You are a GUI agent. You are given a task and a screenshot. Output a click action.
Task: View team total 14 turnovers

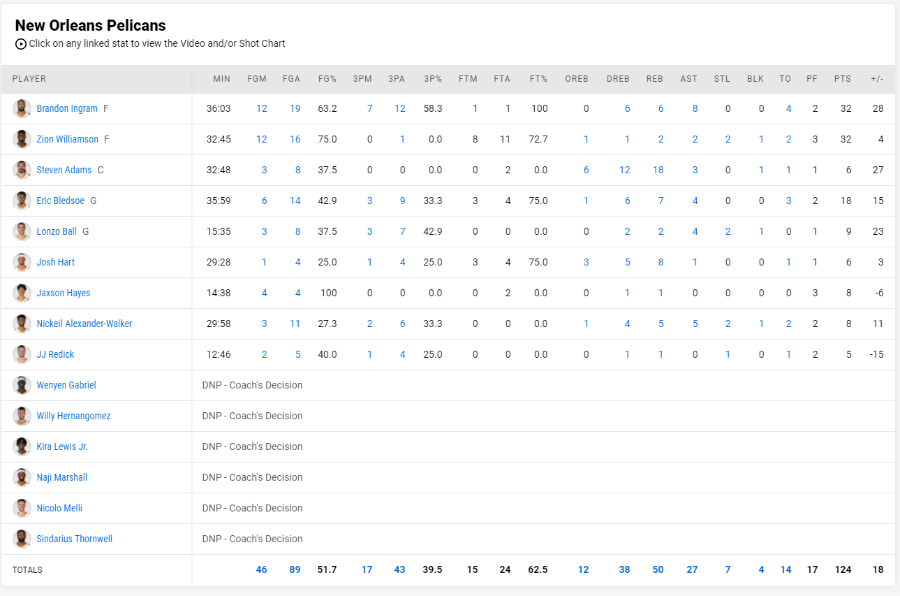[786, 570]
